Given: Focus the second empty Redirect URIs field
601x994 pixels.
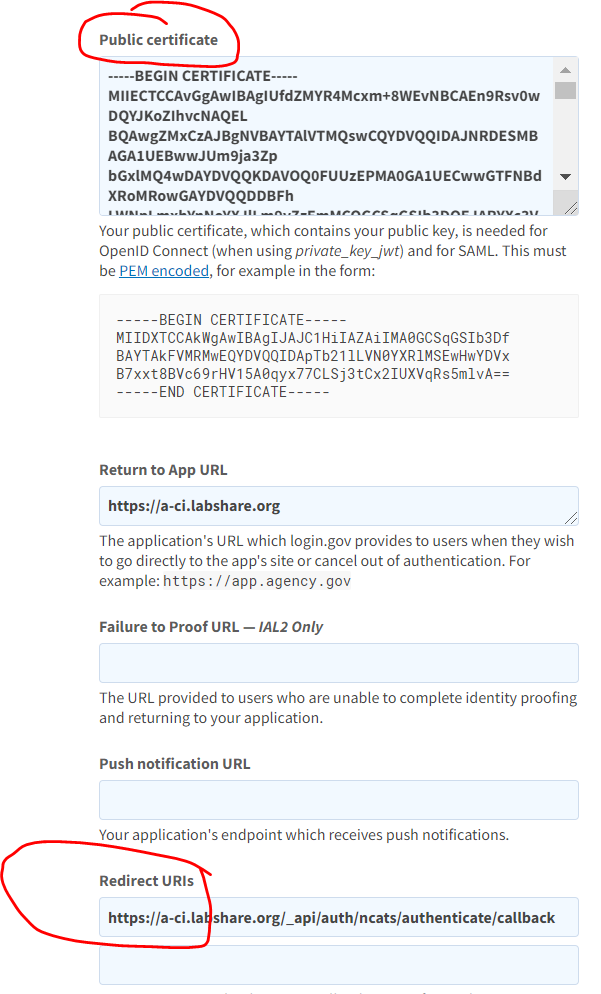Looking at the screenshot, I should [x=338, y=965].
